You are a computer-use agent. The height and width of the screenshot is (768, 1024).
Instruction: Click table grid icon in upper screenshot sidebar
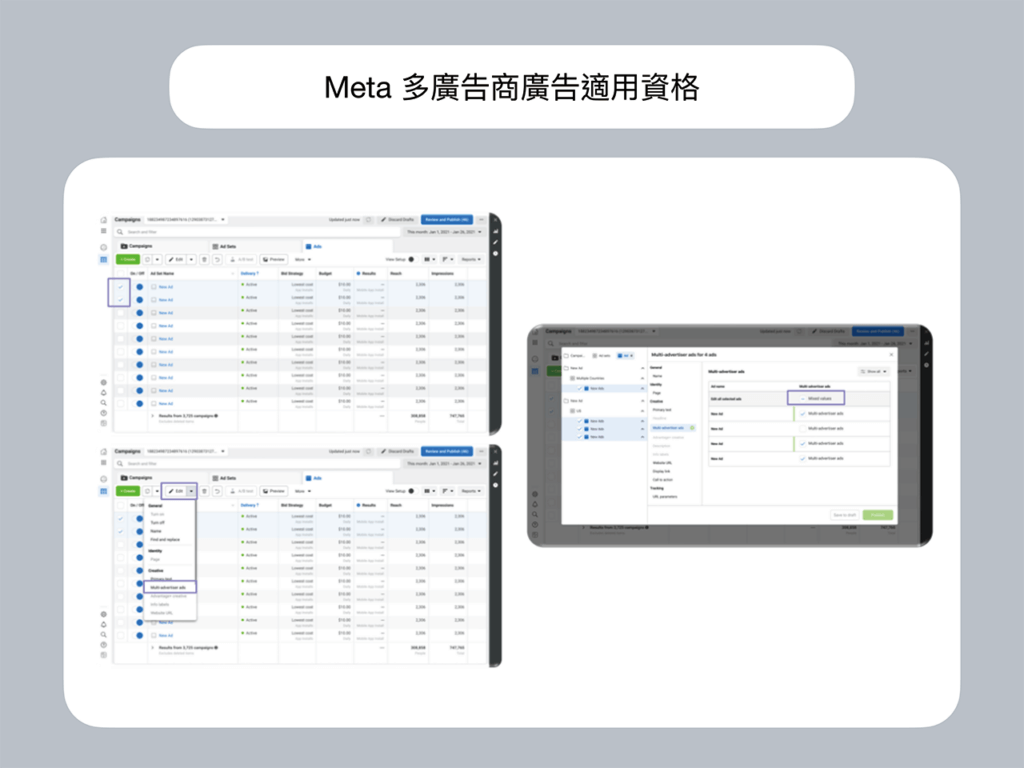(103, 259)
